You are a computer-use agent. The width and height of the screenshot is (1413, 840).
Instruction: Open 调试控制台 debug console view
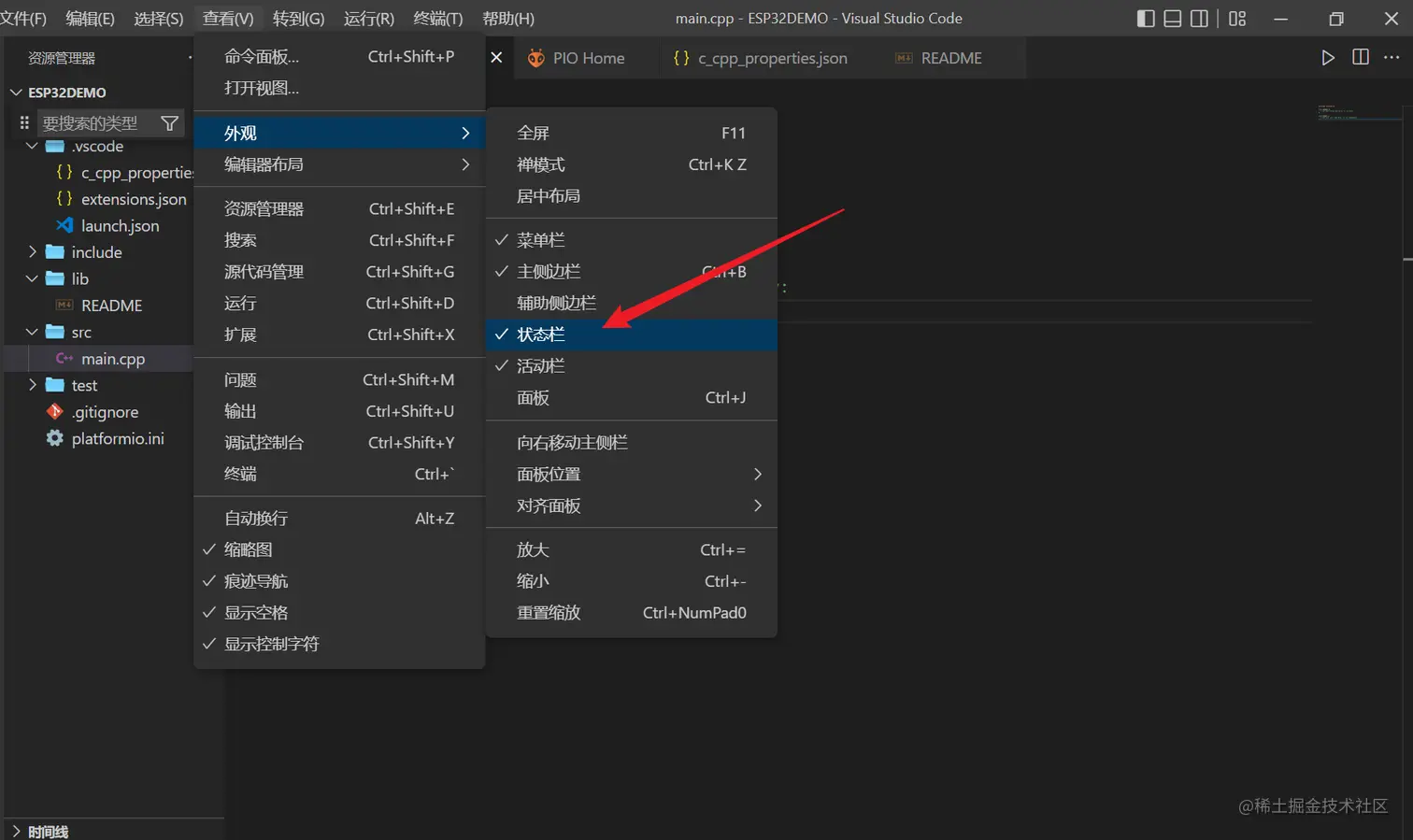(339, 443)
